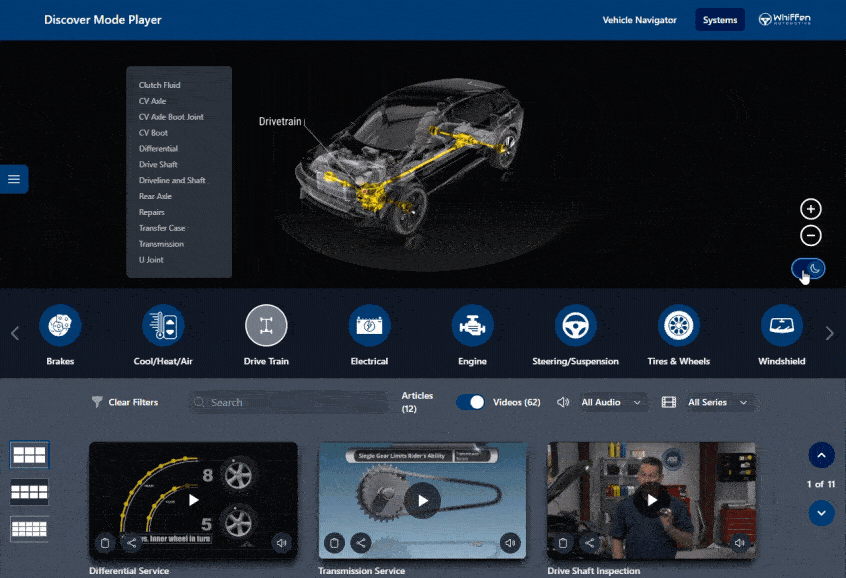Image resolution: width=846 pixels, height=578 pixels.
Task: Open the Vehicle Navigator tab
Action: pos(639,20)
